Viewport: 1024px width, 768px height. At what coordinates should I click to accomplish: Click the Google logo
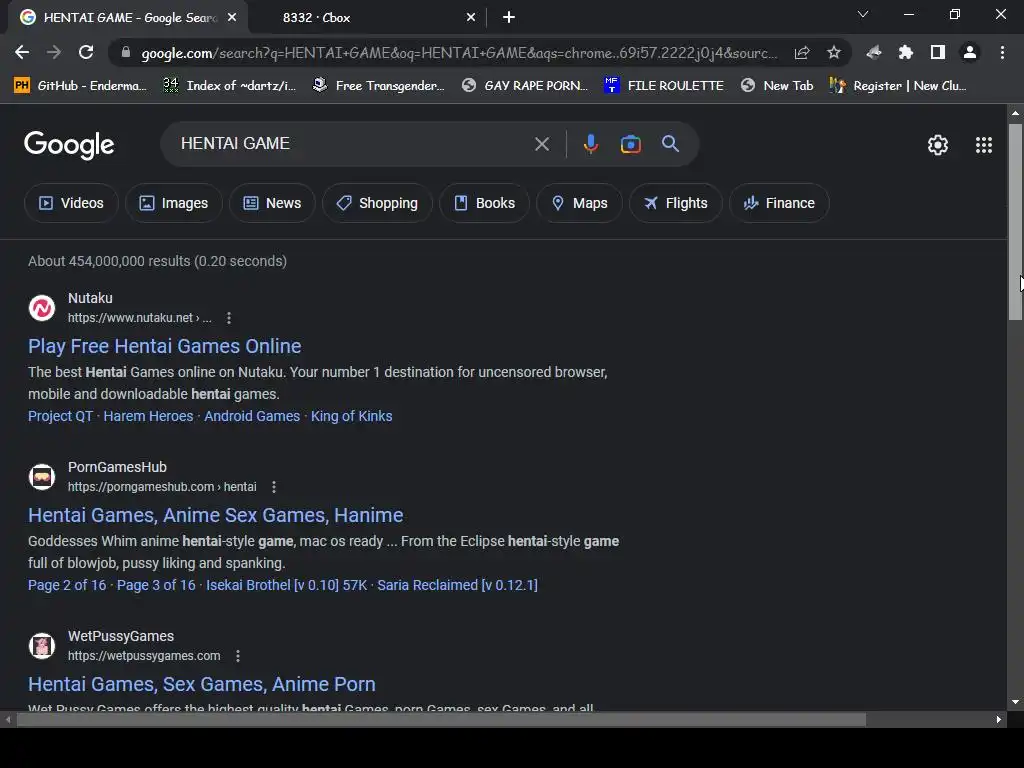tap(69, 144)
